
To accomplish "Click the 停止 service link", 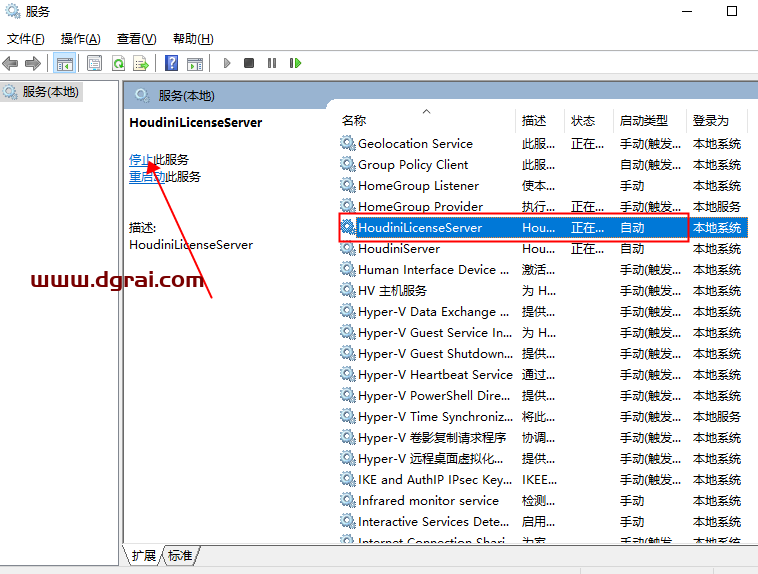I will click(x=141, y=160).
